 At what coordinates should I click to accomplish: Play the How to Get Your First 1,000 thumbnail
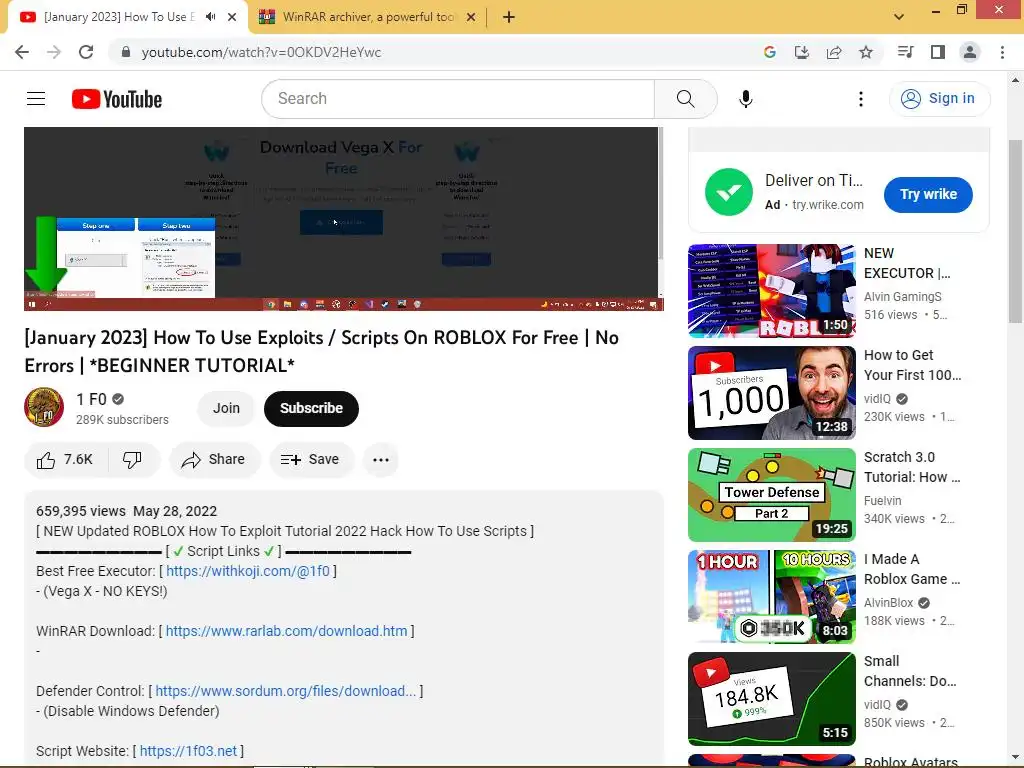772,392
